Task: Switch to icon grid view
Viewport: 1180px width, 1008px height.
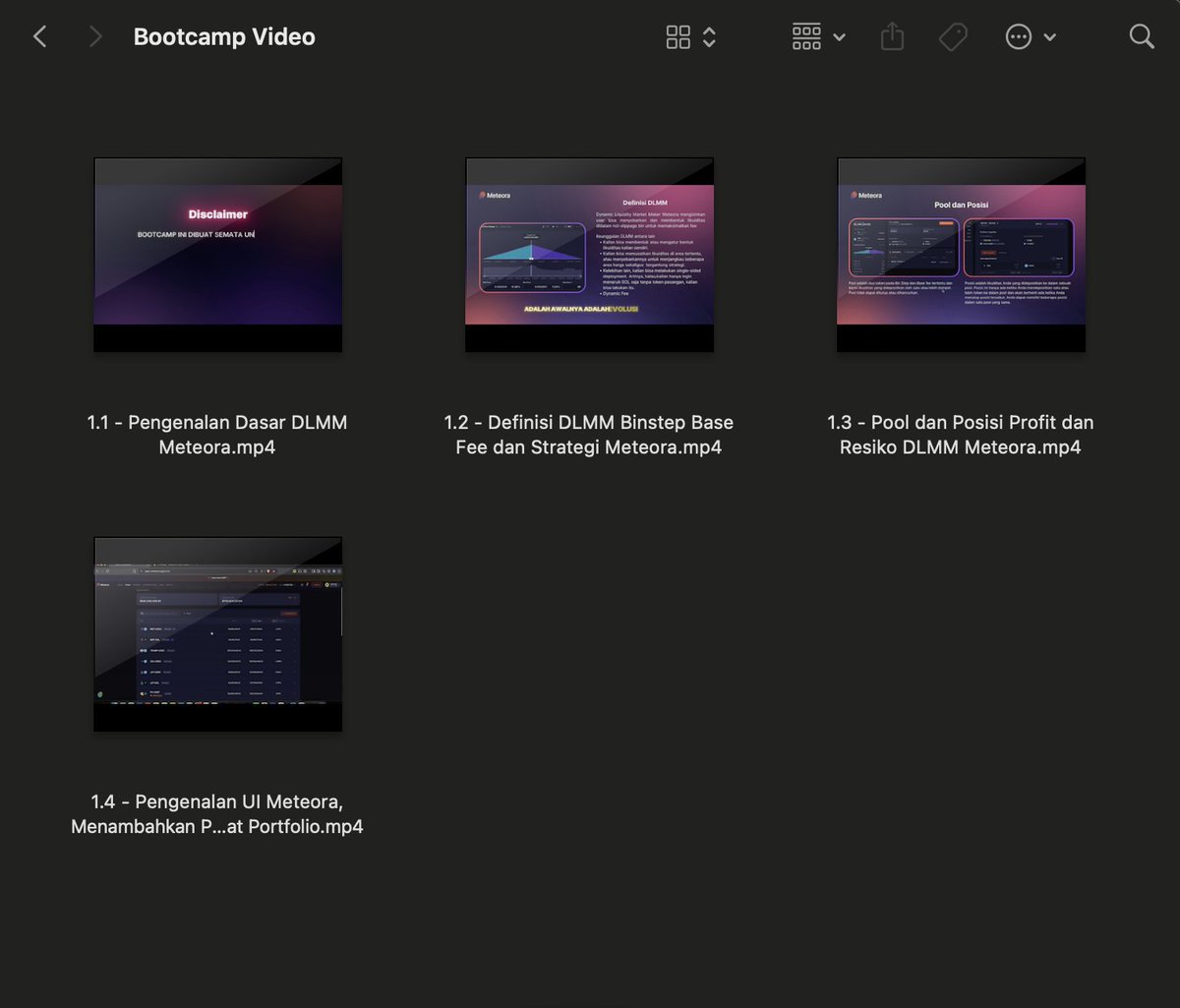Action: pos(678,37)
